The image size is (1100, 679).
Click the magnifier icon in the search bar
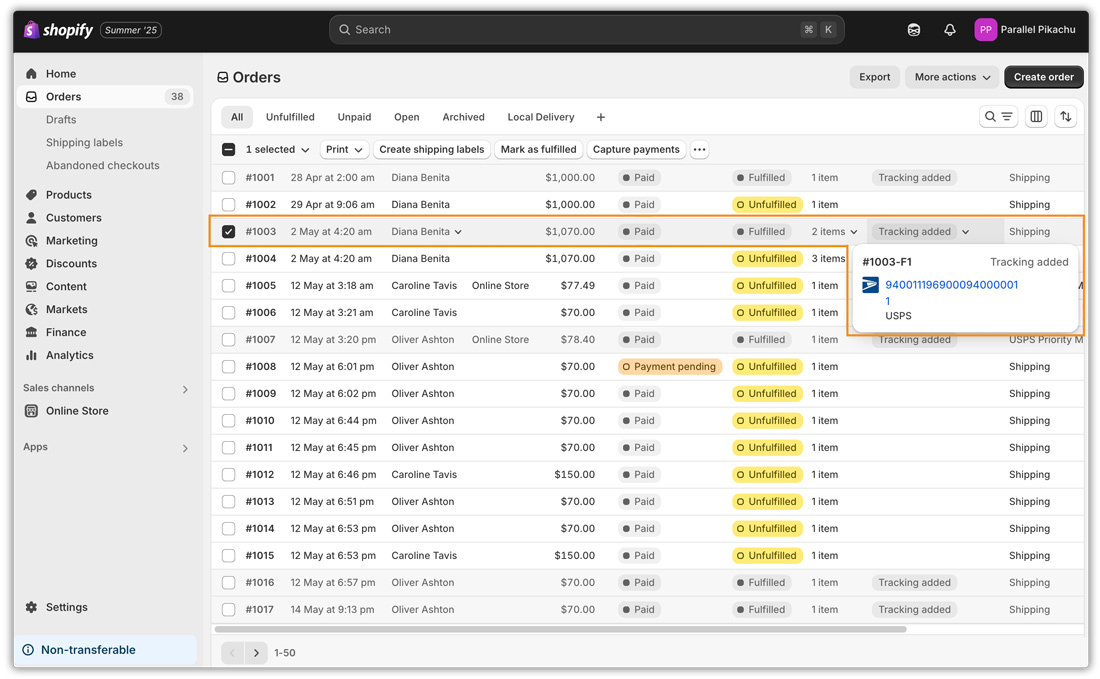coord(344,29)
